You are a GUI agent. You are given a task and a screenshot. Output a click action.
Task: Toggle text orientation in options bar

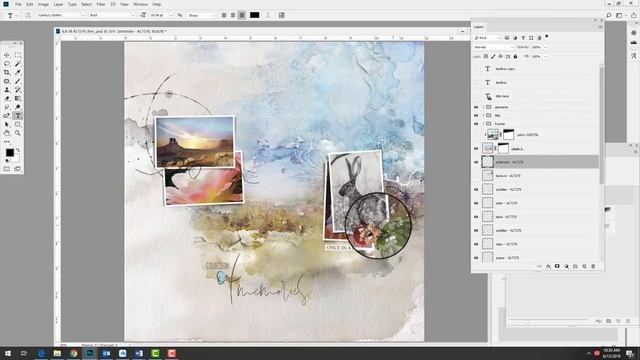[x=28, y=15]
